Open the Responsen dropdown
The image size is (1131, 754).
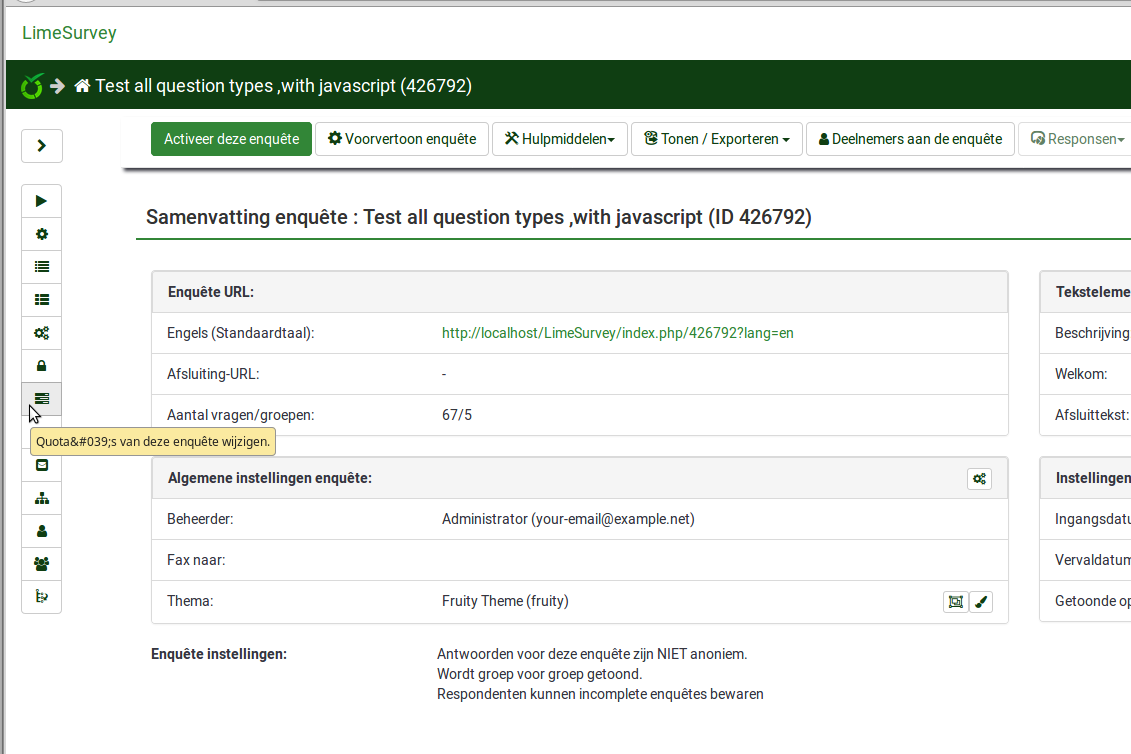click(x=1076, y=139)
